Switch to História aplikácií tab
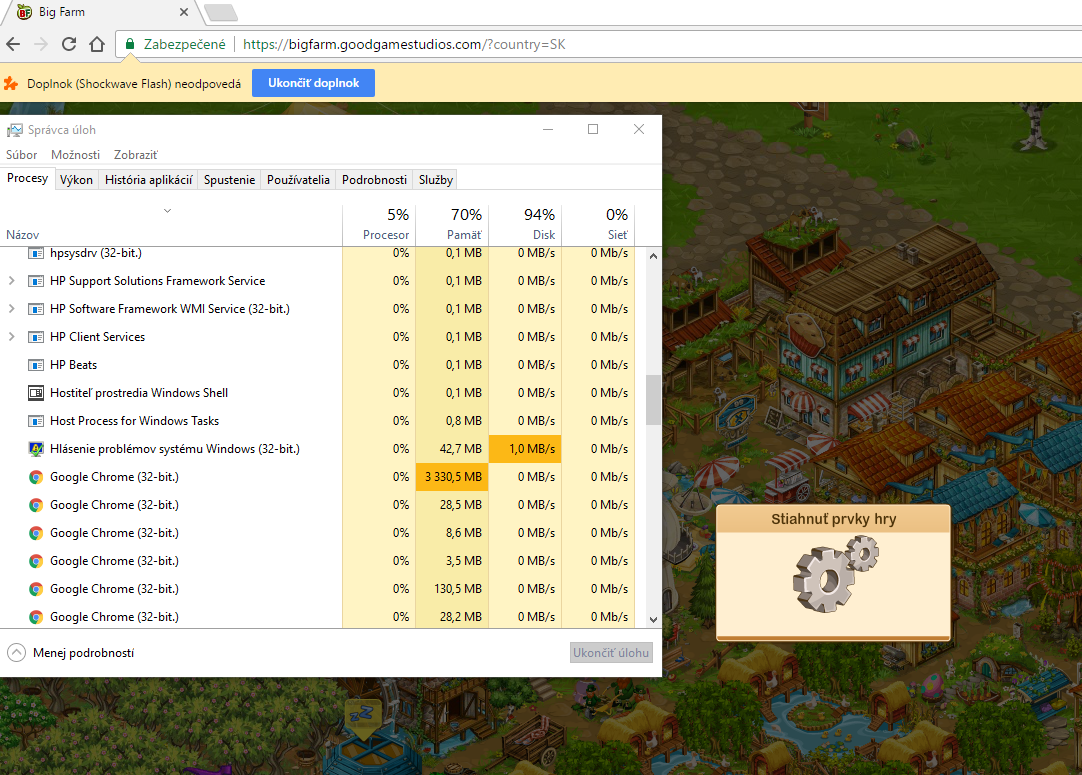The width and height of the screenshot is (1082, 775). (148, 179)
